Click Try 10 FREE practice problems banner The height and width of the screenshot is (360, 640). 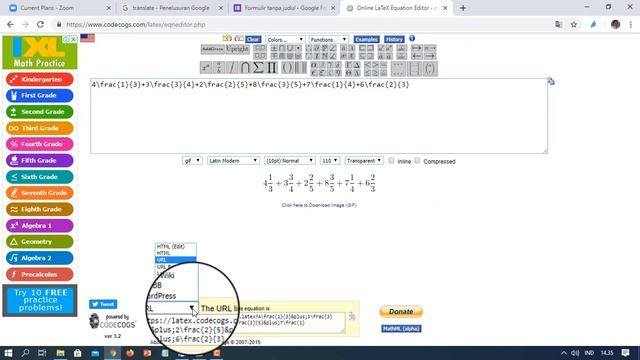click(x=40, y=300)
